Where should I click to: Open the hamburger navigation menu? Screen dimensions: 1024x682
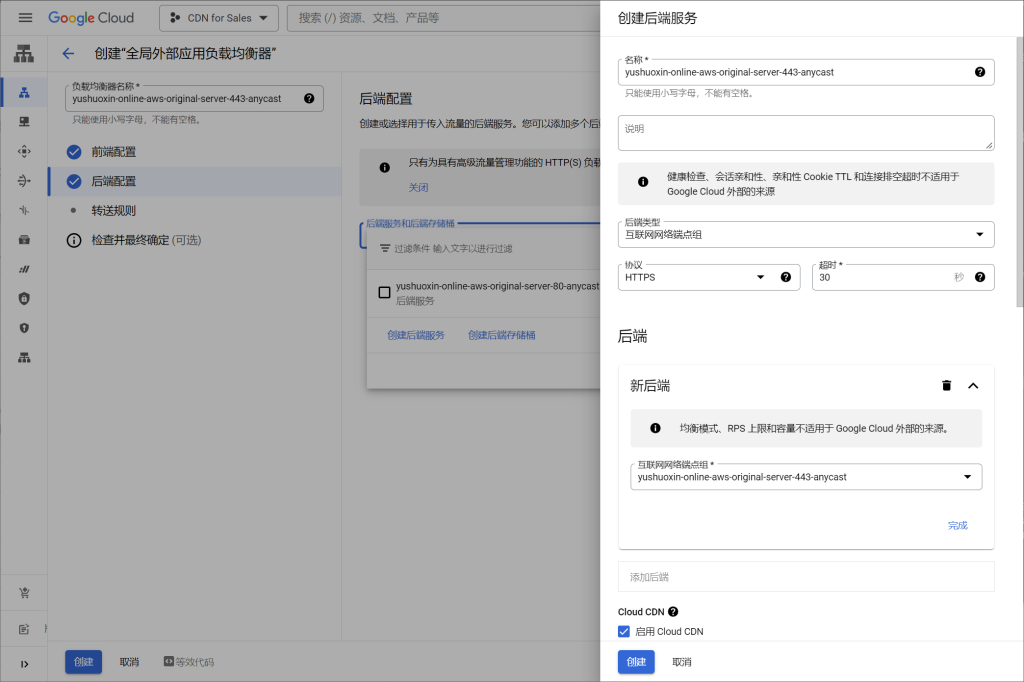pyautogui.click(x=25, y=18)
